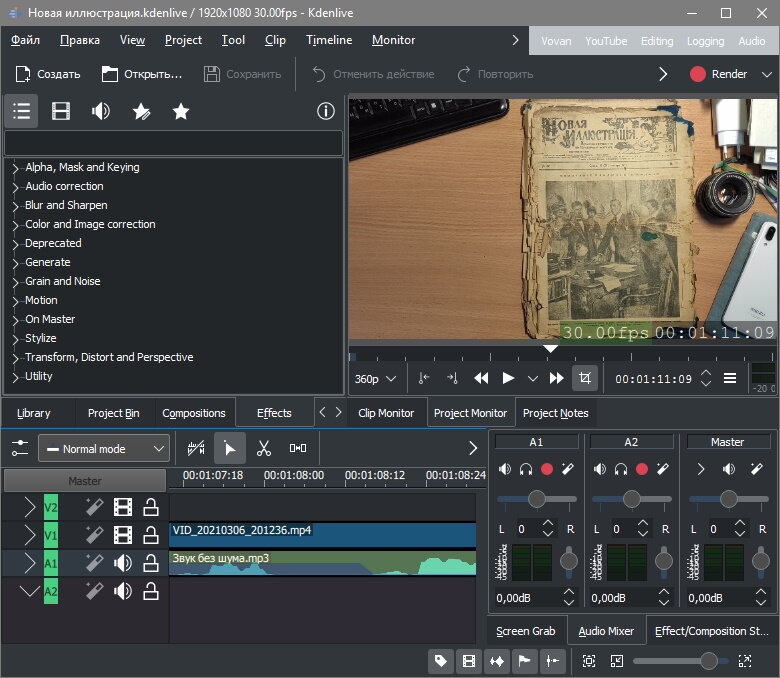Select the spacer tool in timeline toolbar

point(298,449)
